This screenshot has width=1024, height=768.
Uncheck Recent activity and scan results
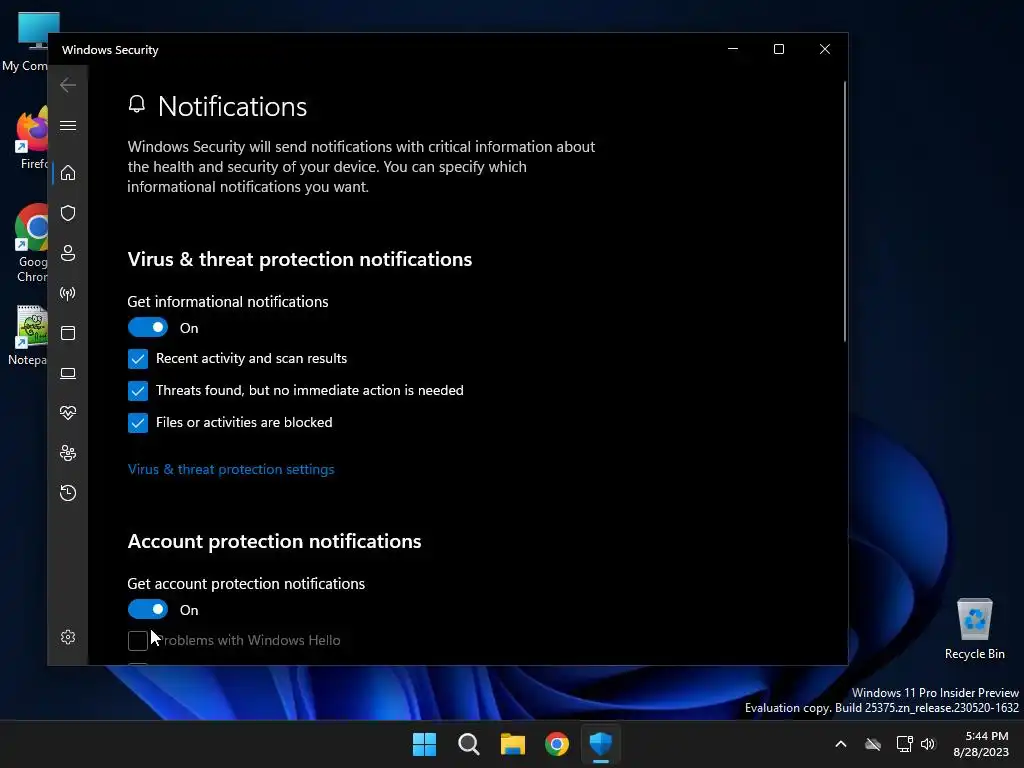click(138, 359)
